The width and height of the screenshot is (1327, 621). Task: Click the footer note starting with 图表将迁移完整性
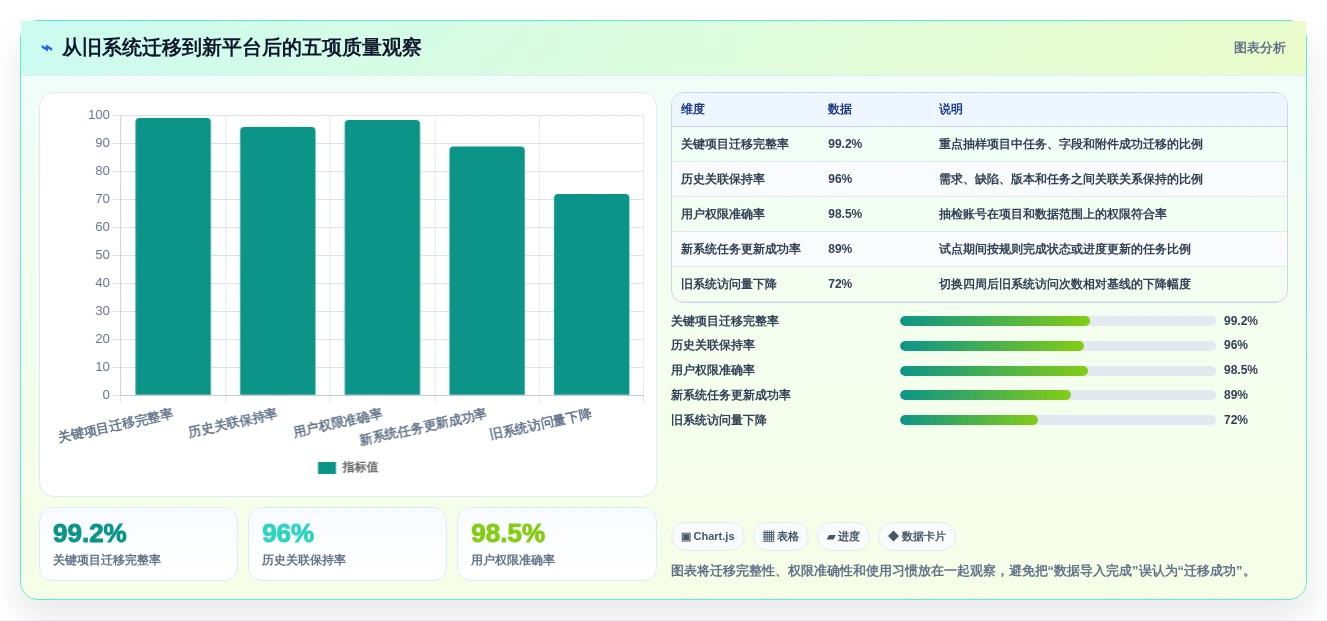pos(962,571)
